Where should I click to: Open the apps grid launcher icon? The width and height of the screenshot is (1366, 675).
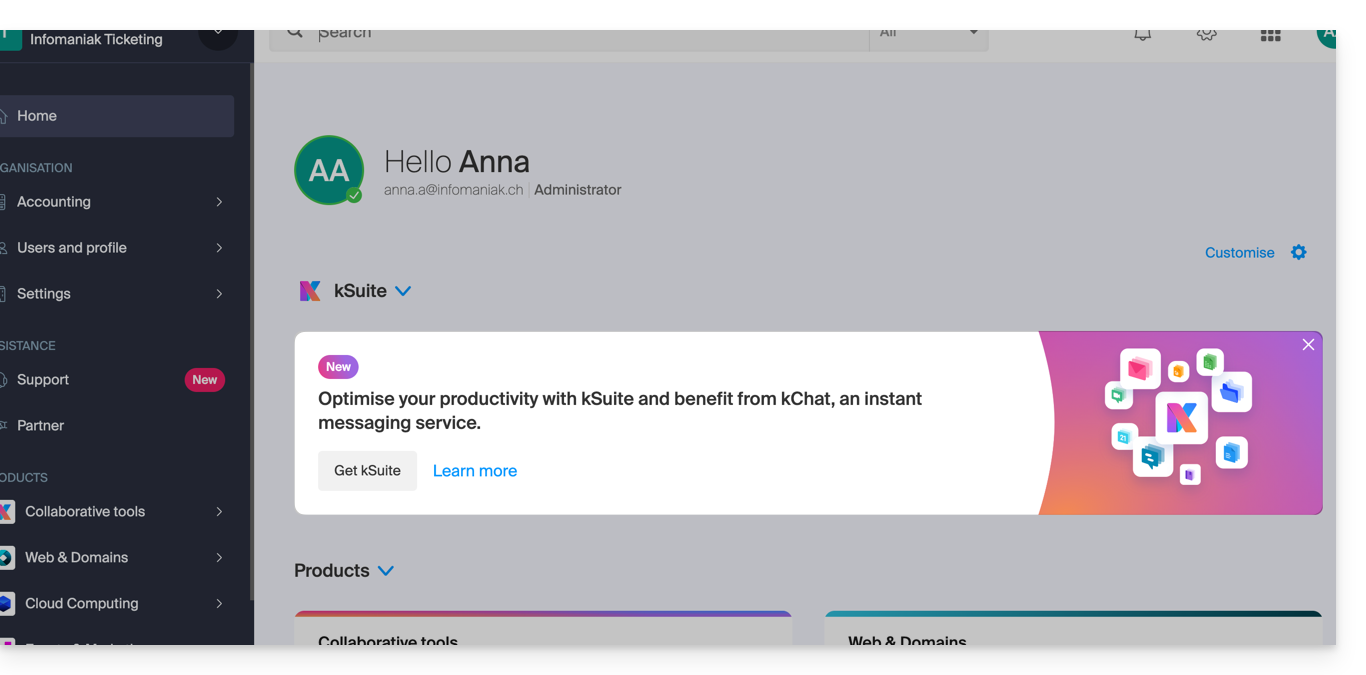pyautogui.click(x=1270, y=35)
